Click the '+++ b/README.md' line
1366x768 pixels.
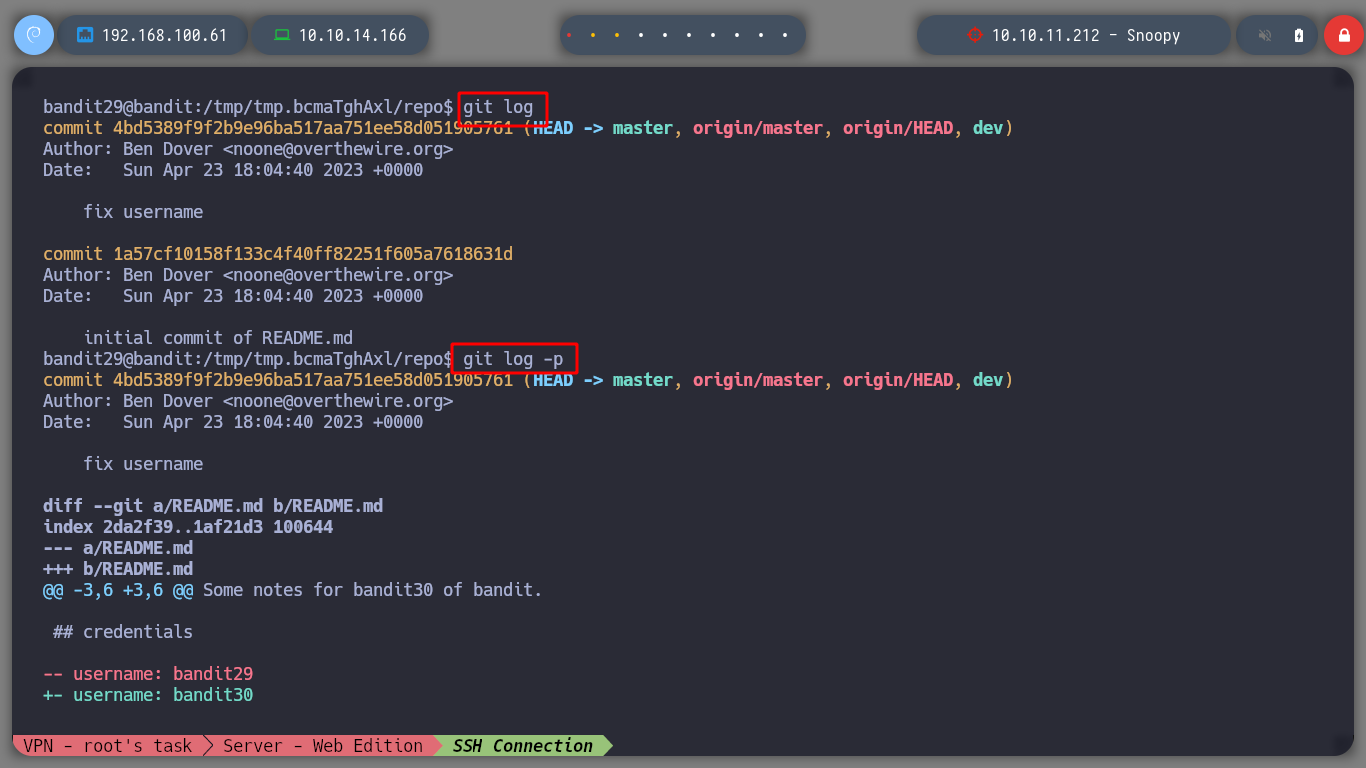pyautogui.click(x=118, y=569)
